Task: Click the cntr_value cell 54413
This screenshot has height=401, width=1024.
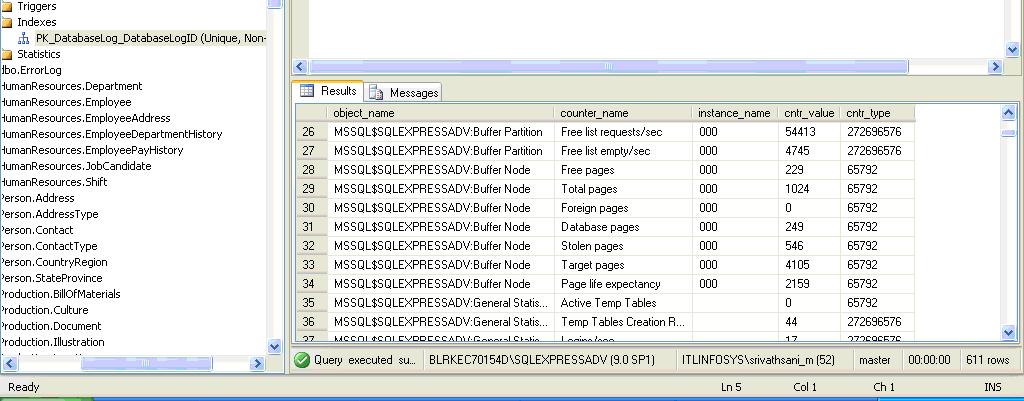Action: [x=810, y=132]
